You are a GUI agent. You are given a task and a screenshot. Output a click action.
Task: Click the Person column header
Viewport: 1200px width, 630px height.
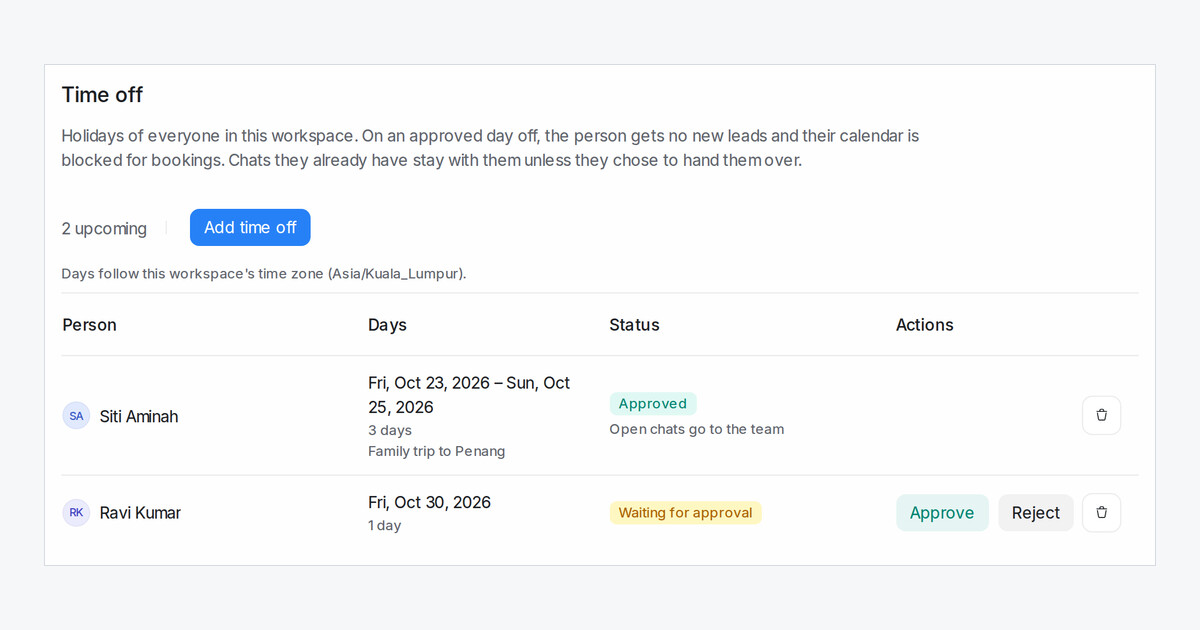point(90,325)
